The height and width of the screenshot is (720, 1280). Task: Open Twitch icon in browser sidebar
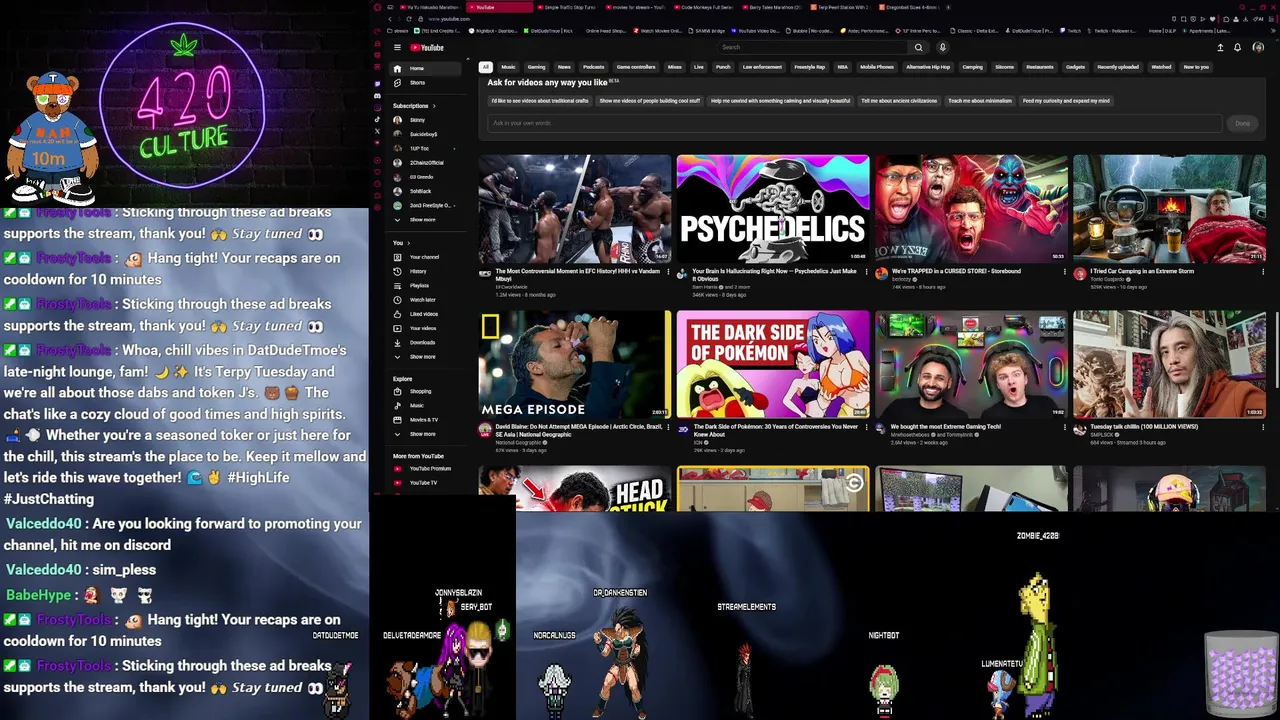378,84
